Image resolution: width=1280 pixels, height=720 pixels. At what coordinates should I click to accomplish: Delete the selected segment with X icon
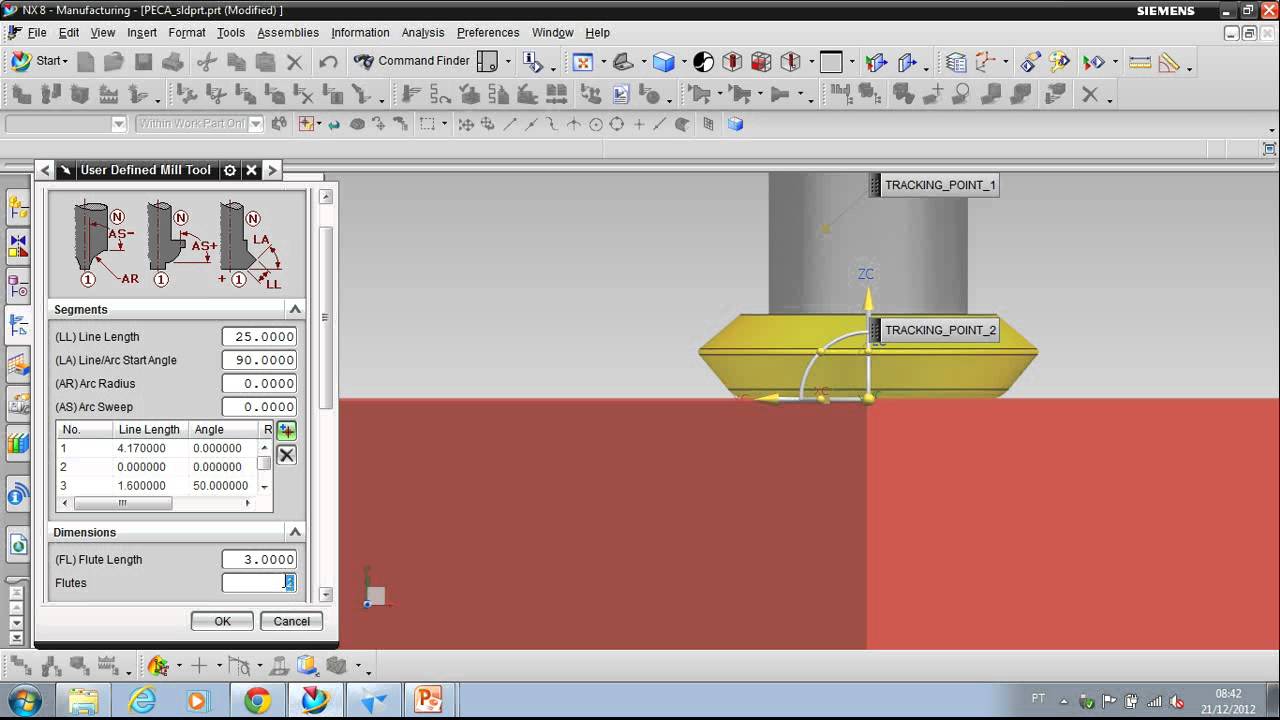[x=287, y=455]
